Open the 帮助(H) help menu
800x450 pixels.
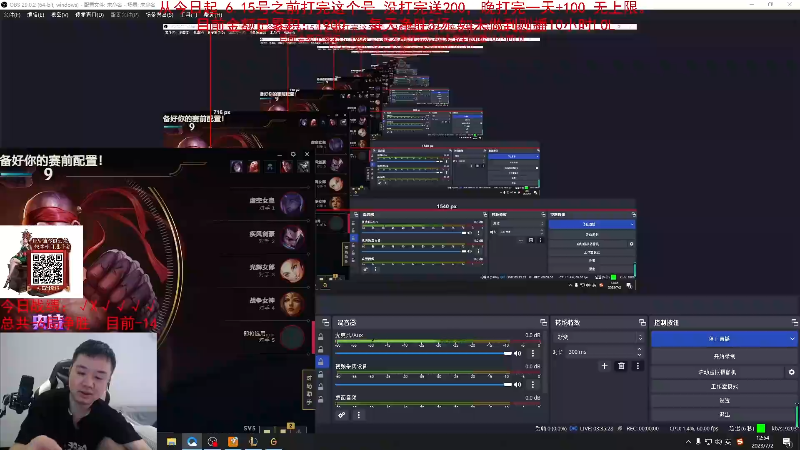tap(213, 15)
